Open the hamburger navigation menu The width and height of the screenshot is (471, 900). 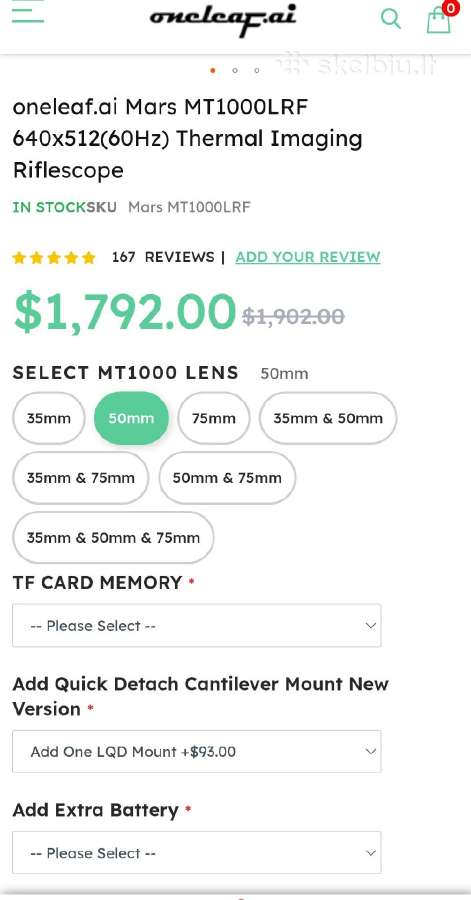point(28,11)
